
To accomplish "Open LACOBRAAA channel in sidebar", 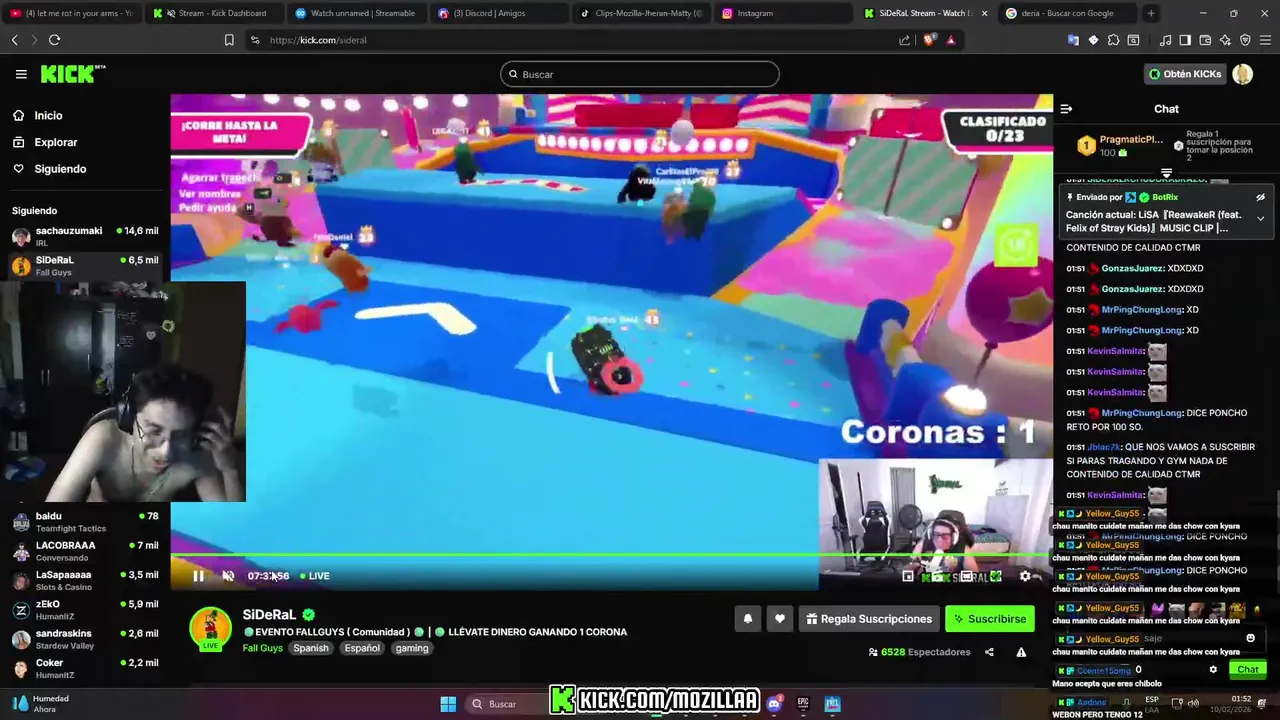I will coord(84,551).
